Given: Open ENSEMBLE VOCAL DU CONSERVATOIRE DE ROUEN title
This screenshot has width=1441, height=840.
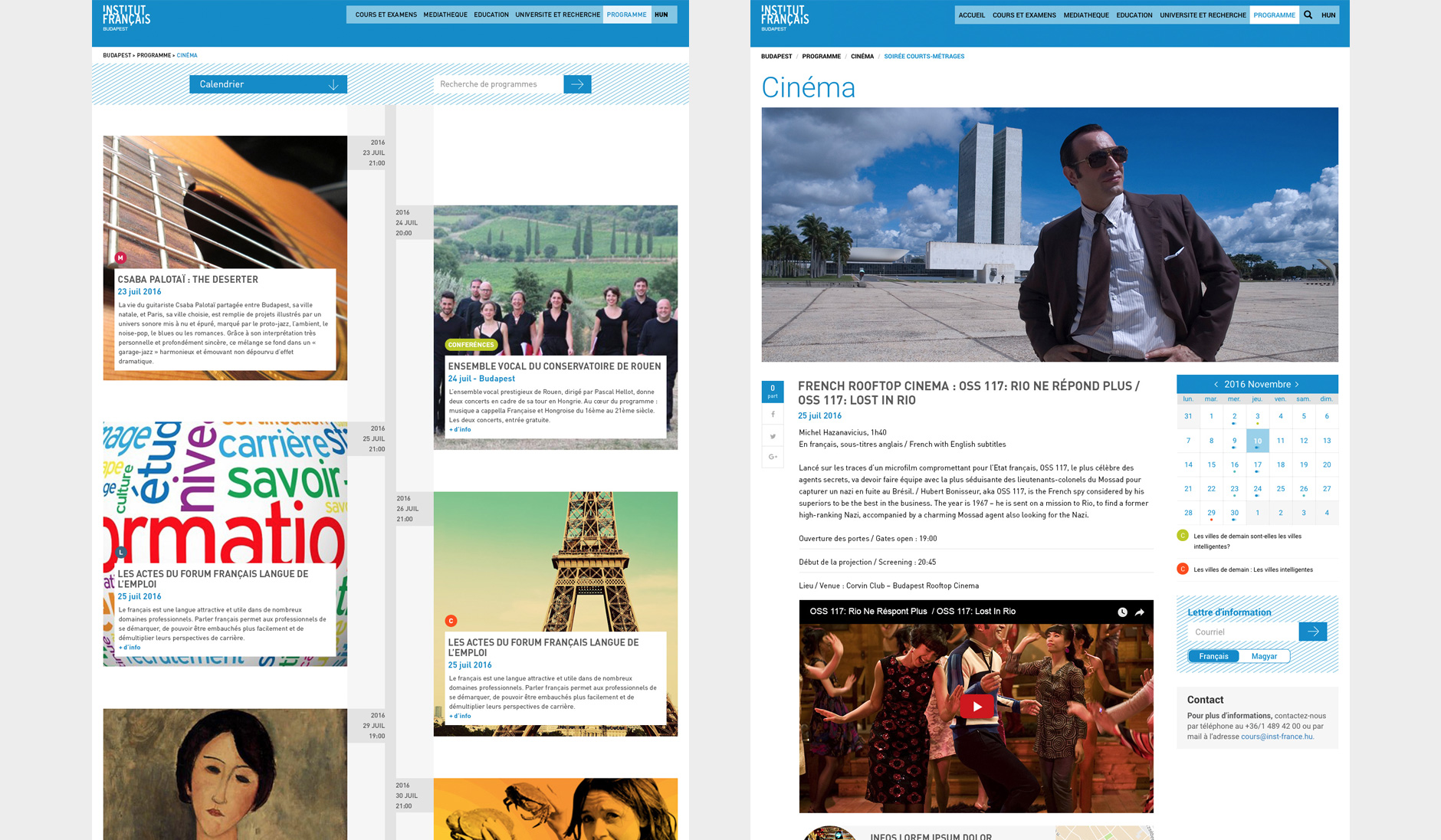Looking at the screenshot, I should (x=554, y=366).
